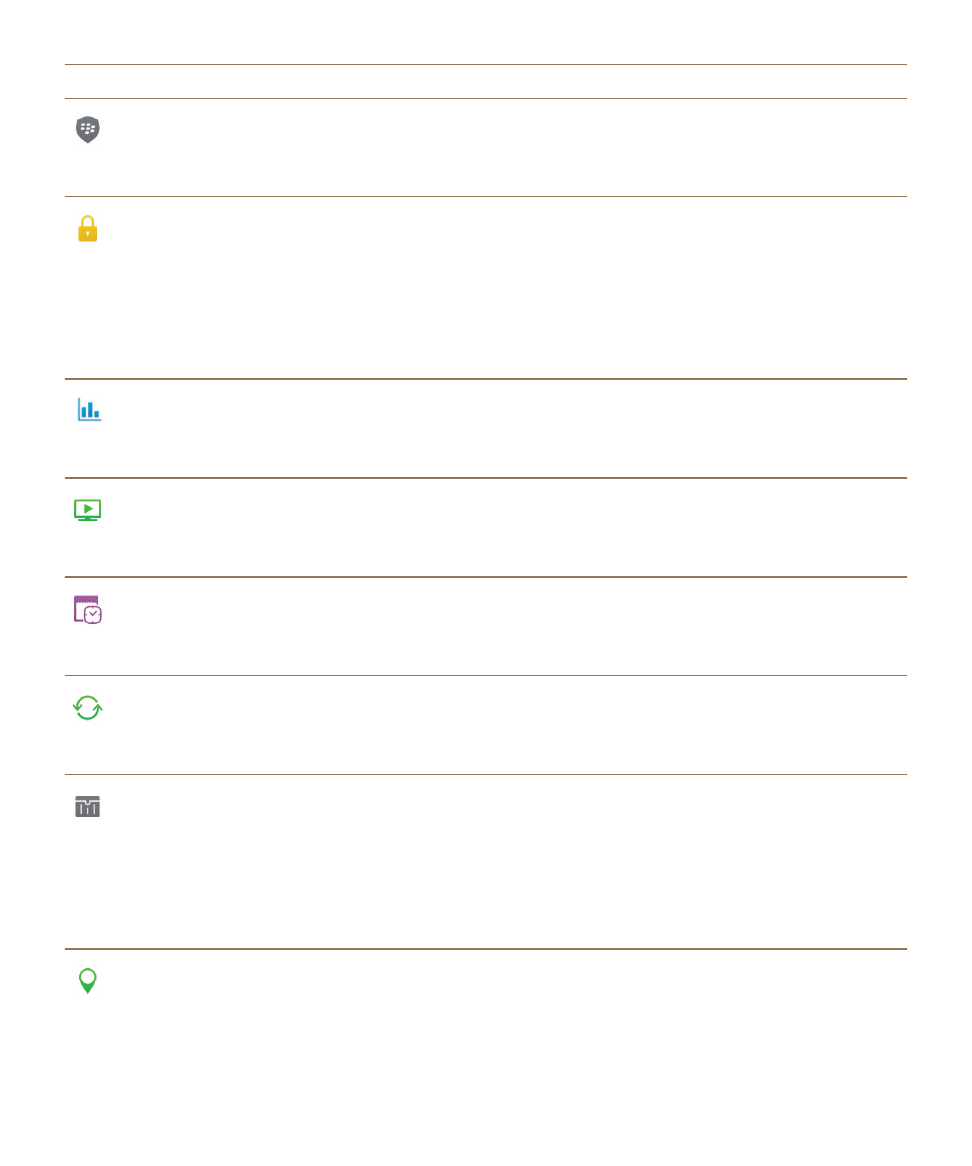Open the gray storefront box icon

click(88, 806)
